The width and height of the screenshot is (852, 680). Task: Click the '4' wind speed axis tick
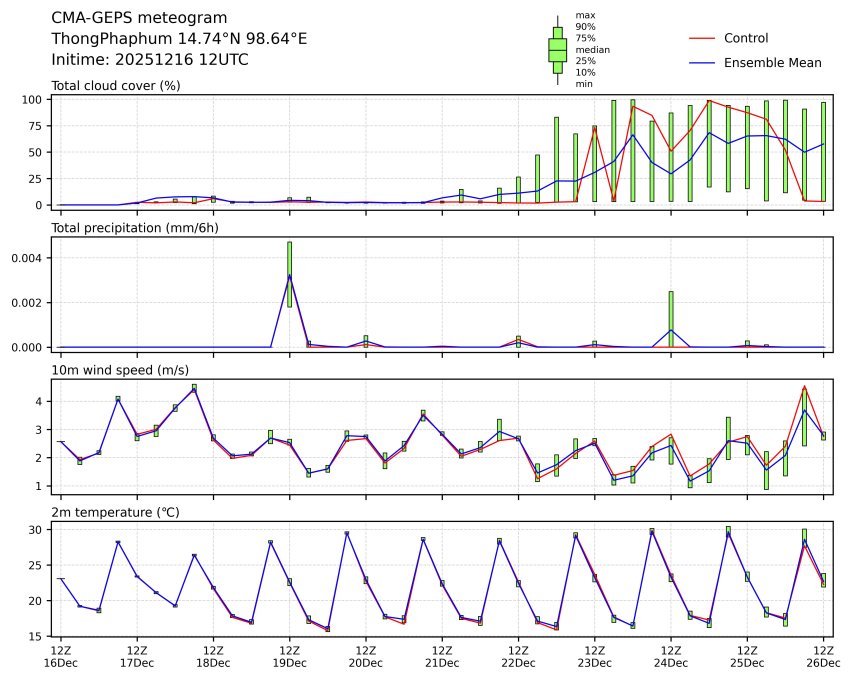(39, 402)
